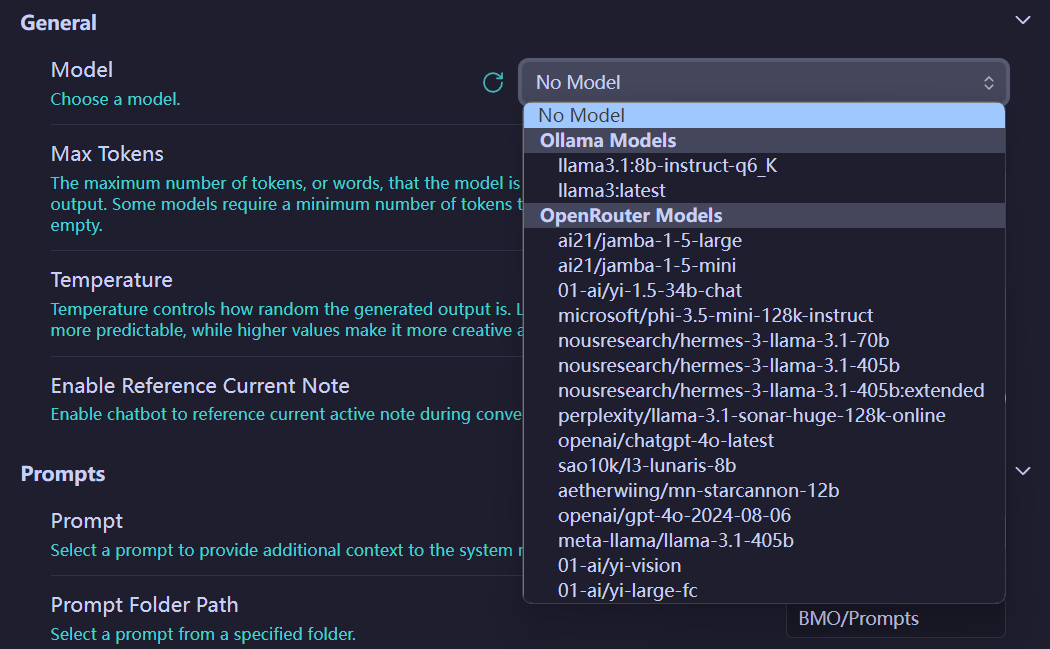Choose openai/chatgpt-4o-latest model
The image size is (1050, 649).
click(x=666, y=440)
